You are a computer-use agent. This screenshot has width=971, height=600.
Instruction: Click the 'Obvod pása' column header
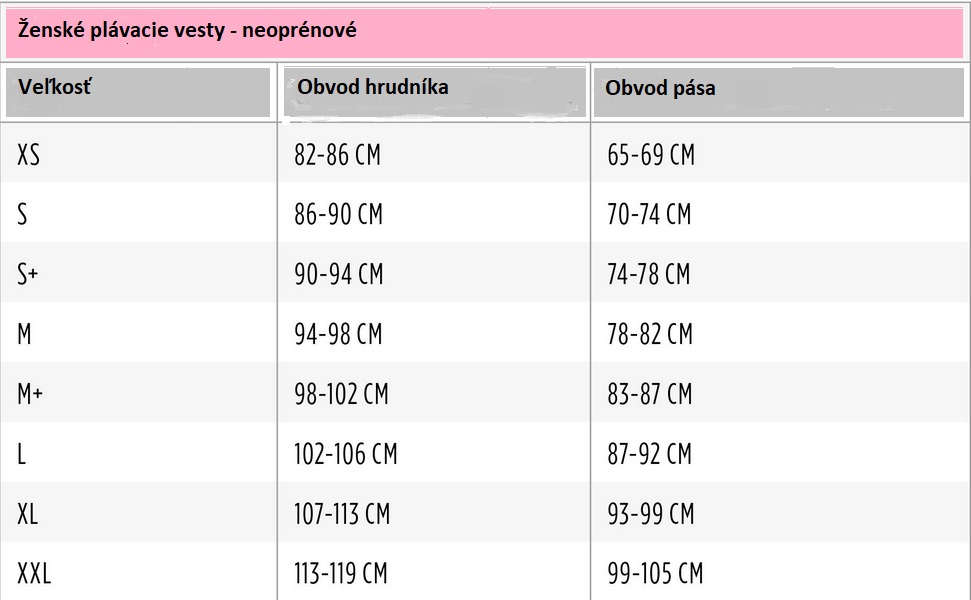(660, 88)
